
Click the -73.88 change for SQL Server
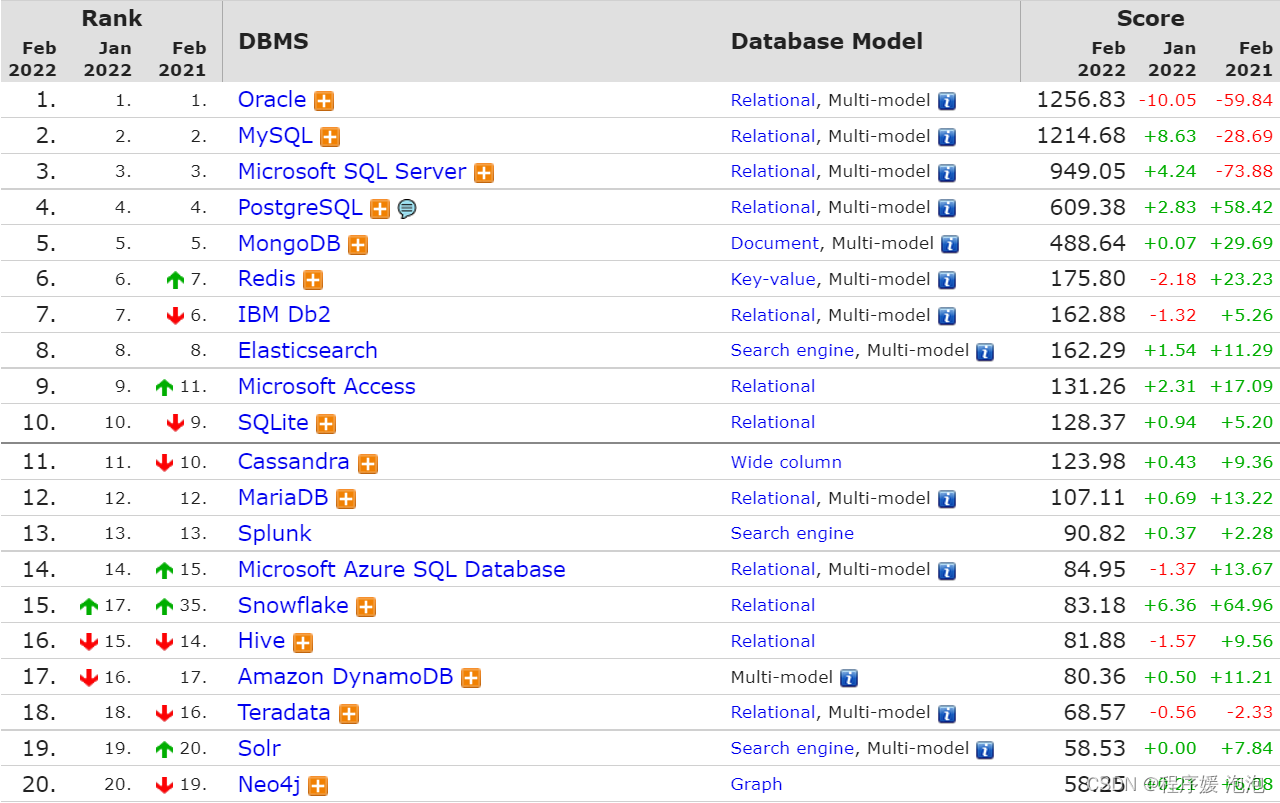tap(1244, 172)
